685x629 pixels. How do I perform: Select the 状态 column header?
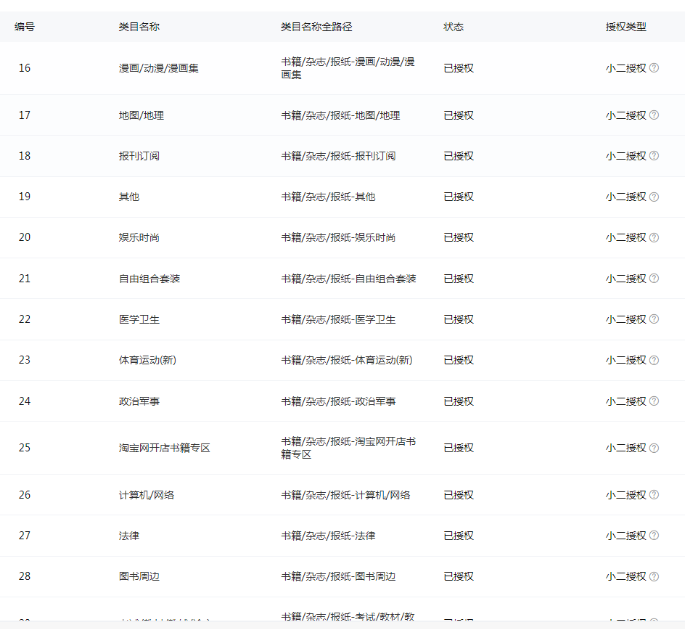(453, 27)
